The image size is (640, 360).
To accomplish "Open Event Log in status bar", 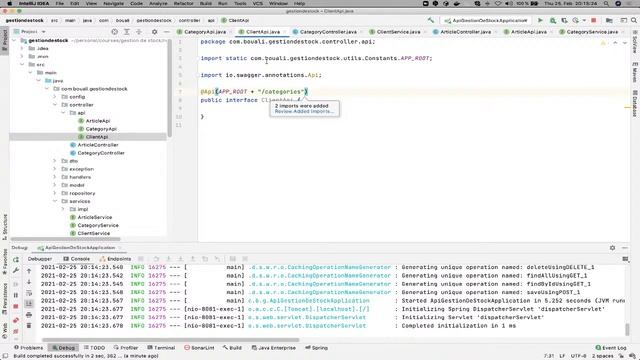I will click(611, 348).
